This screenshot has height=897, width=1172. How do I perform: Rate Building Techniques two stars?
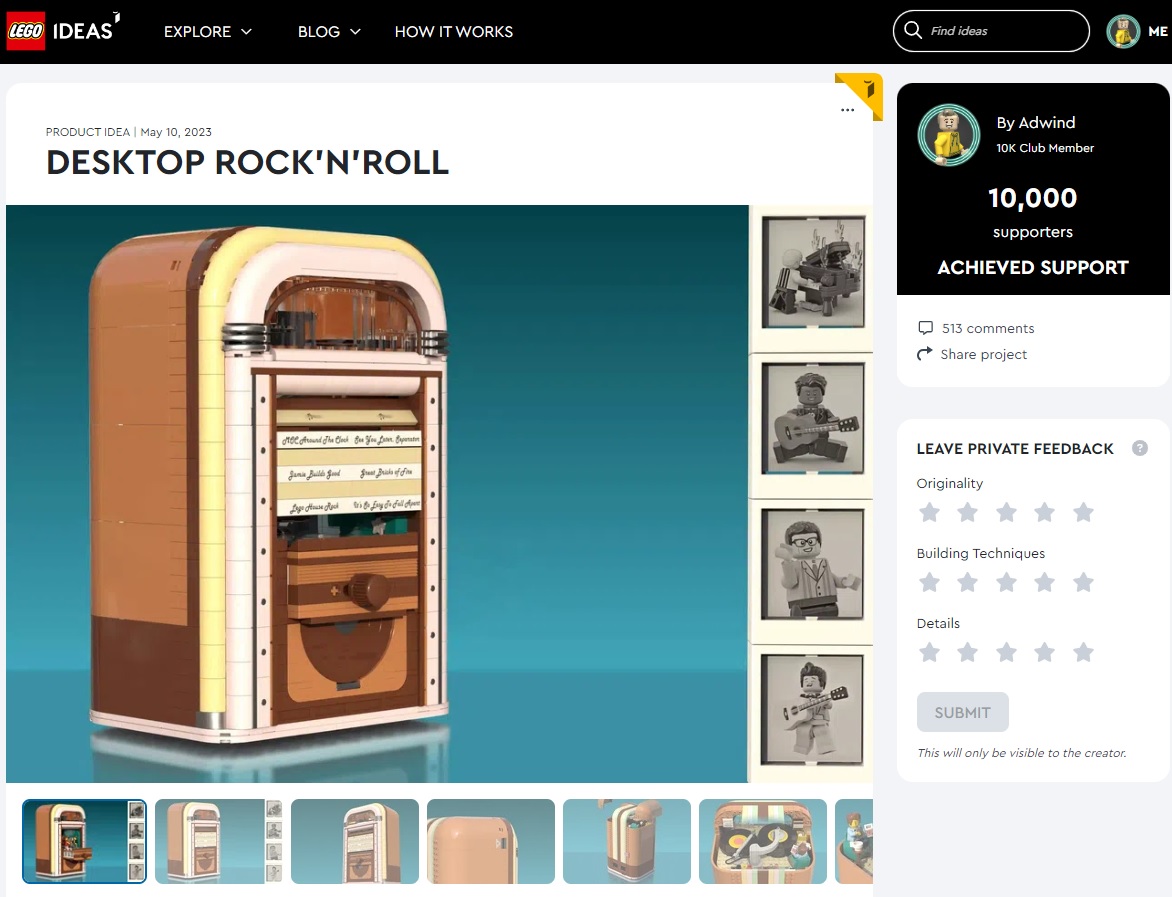967,582
